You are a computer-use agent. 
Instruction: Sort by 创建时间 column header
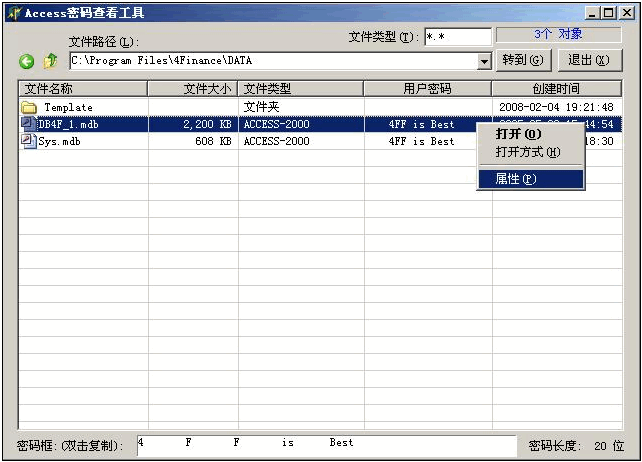(555, 89)
